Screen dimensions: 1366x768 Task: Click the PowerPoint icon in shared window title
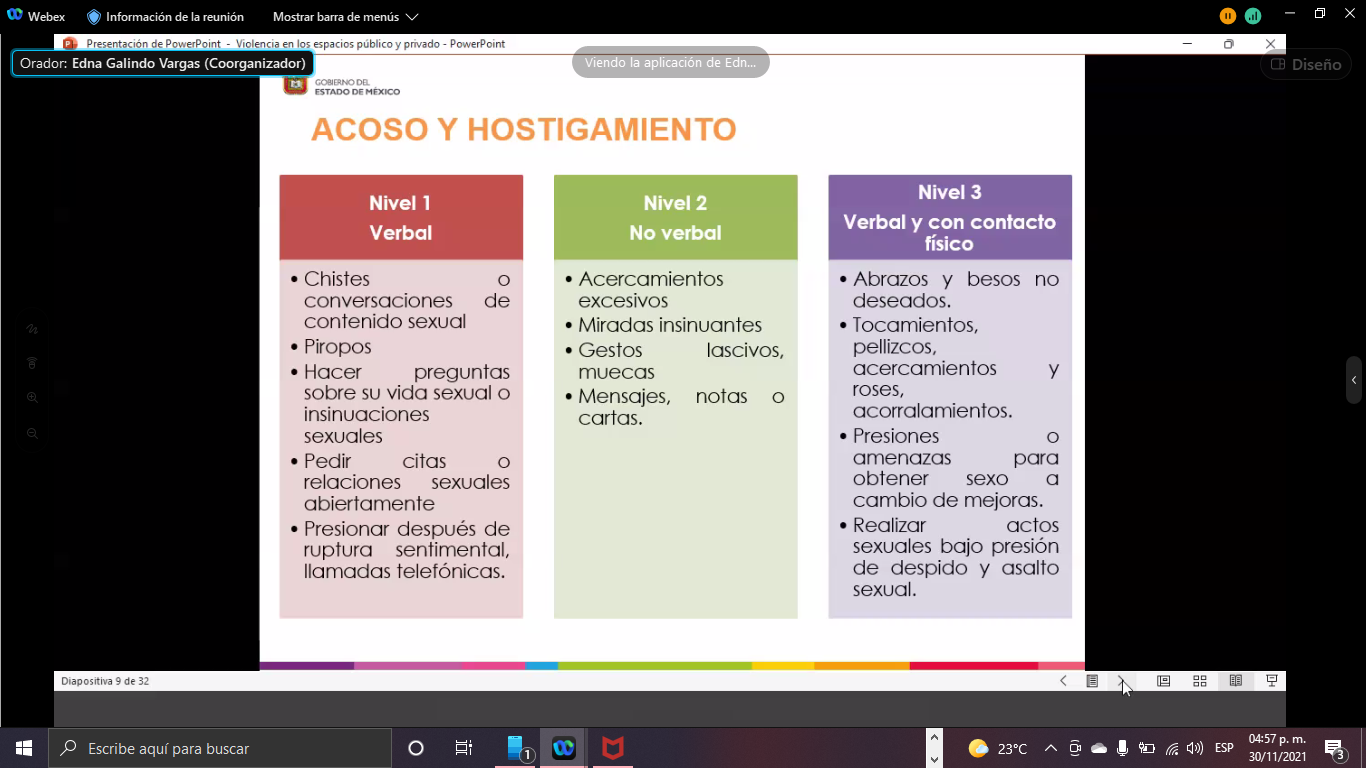coord(70,44)
